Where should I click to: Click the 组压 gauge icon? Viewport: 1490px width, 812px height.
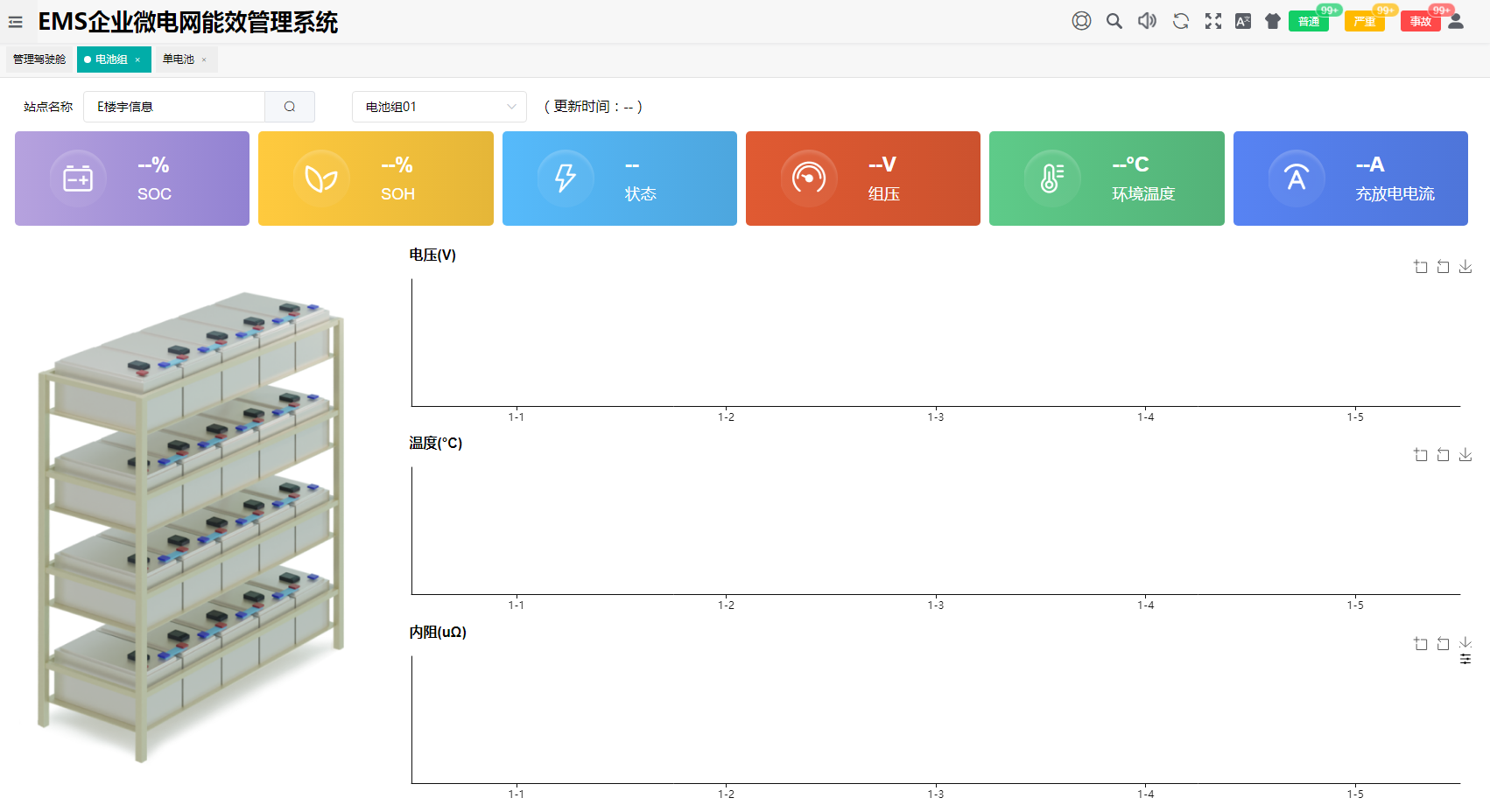pos(809,178)
